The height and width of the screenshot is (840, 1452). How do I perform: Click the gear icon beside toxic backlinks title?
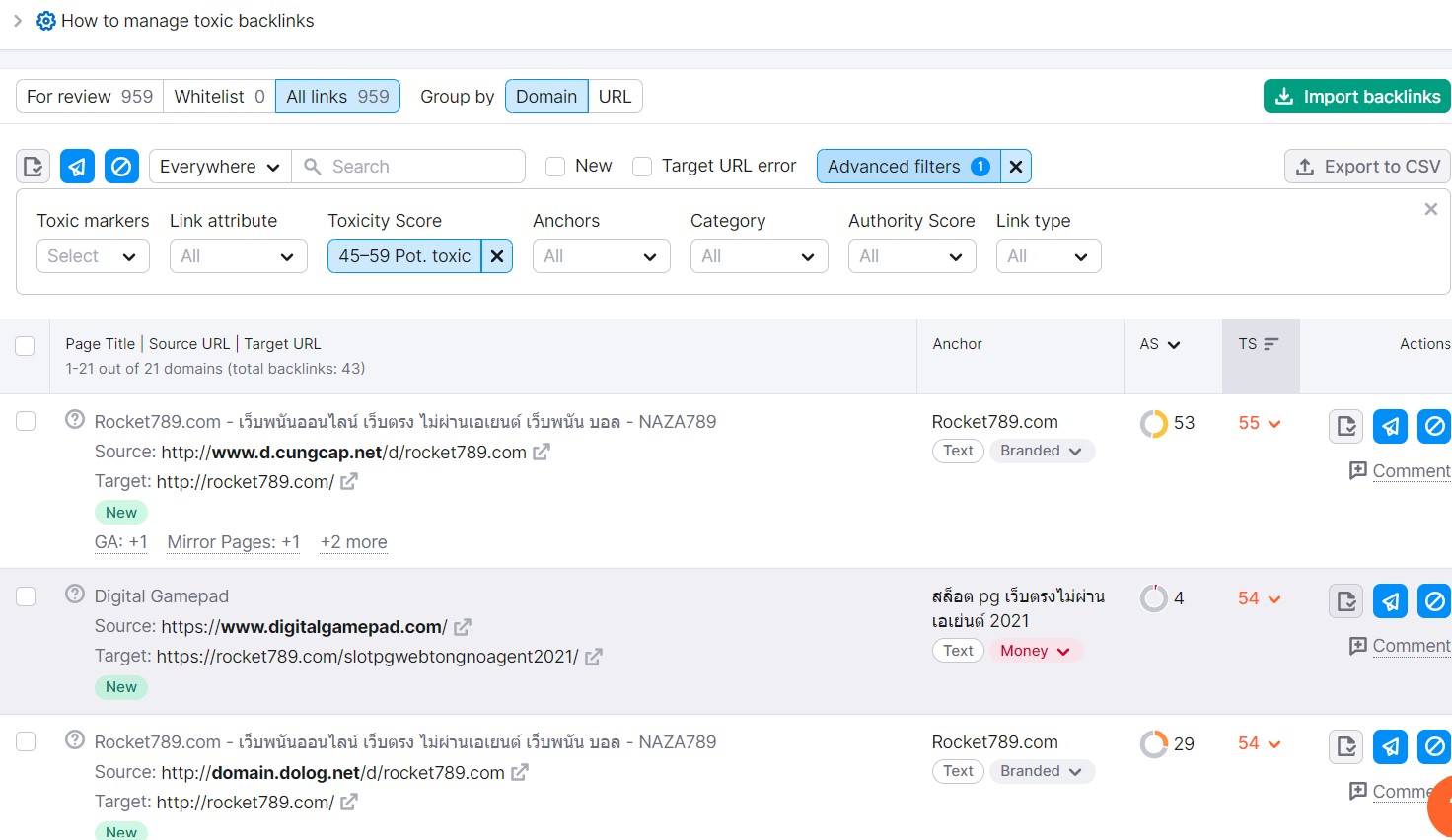pyautogui.click(x=46, y=21)
